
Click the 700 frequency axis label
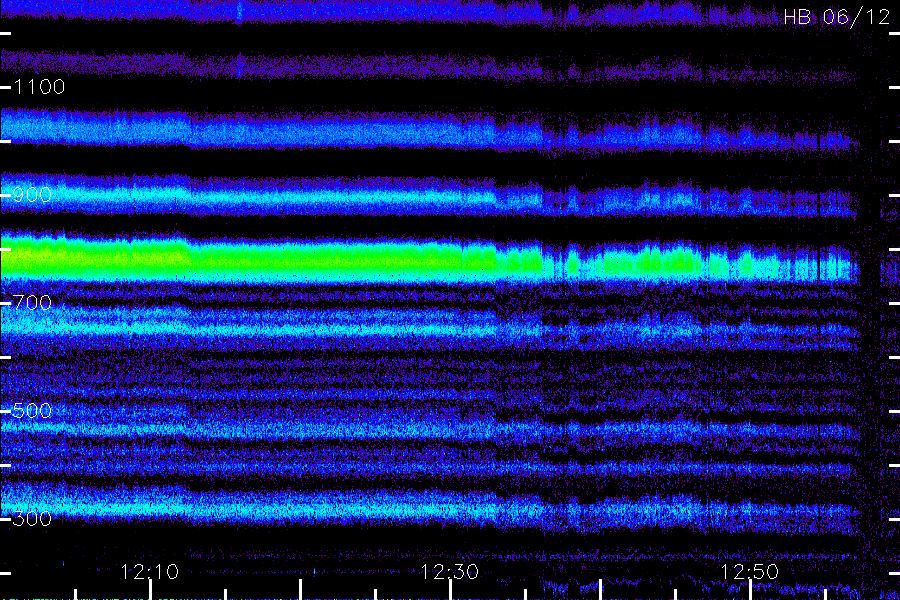[33, 303]
